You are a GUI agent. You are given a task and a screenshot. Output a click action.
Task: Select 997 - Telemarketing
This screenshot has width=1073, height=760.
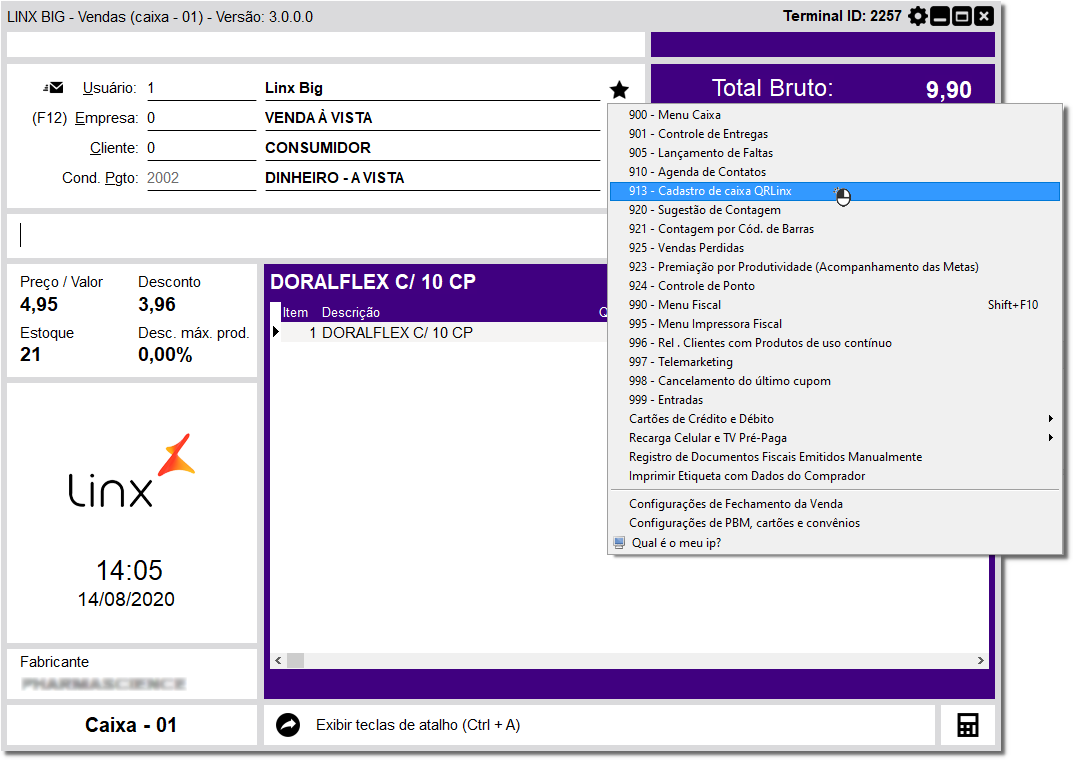834,362
